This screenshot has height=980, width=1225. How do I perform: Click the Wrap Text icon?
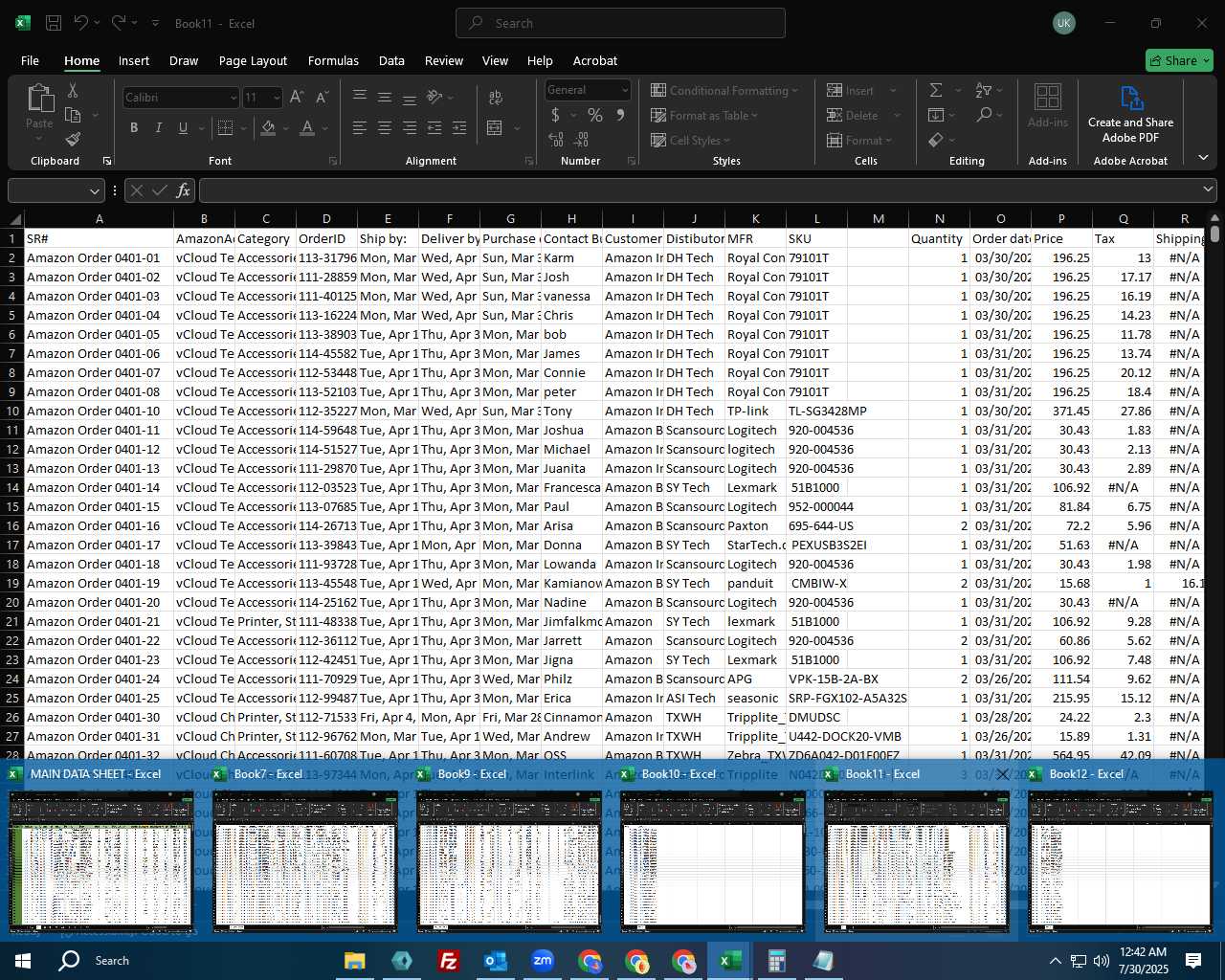point(496,97)
